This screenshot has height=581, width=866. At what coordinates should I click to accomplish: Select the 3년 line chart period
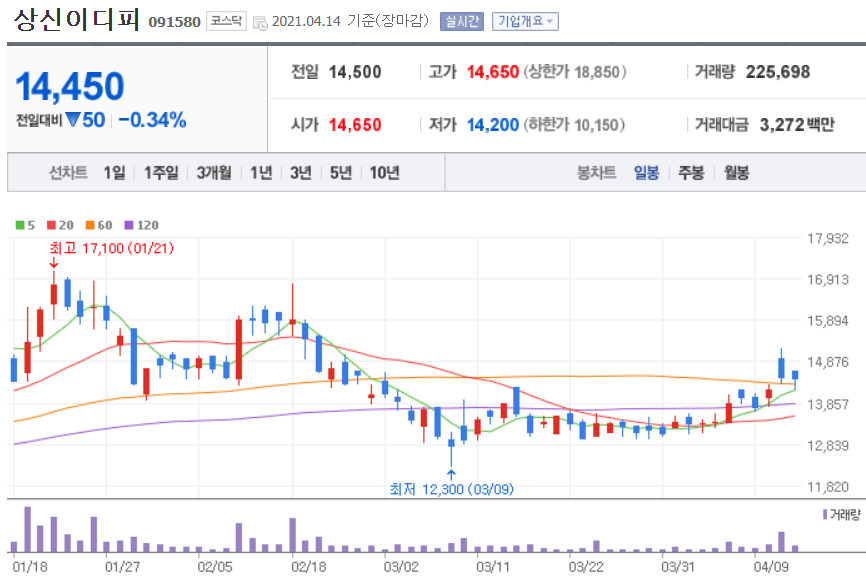pyautogui.click(x=301, y=173)
